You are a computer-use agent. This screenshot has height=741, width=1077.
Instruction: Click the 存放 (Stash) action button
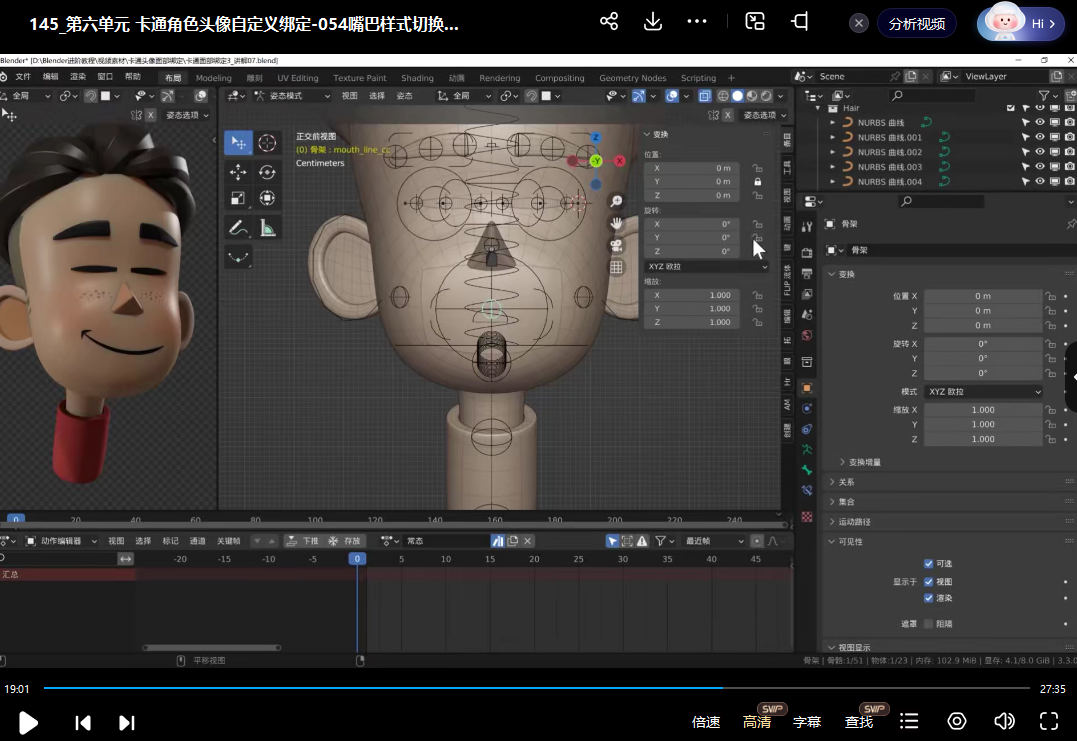(346, 541)
